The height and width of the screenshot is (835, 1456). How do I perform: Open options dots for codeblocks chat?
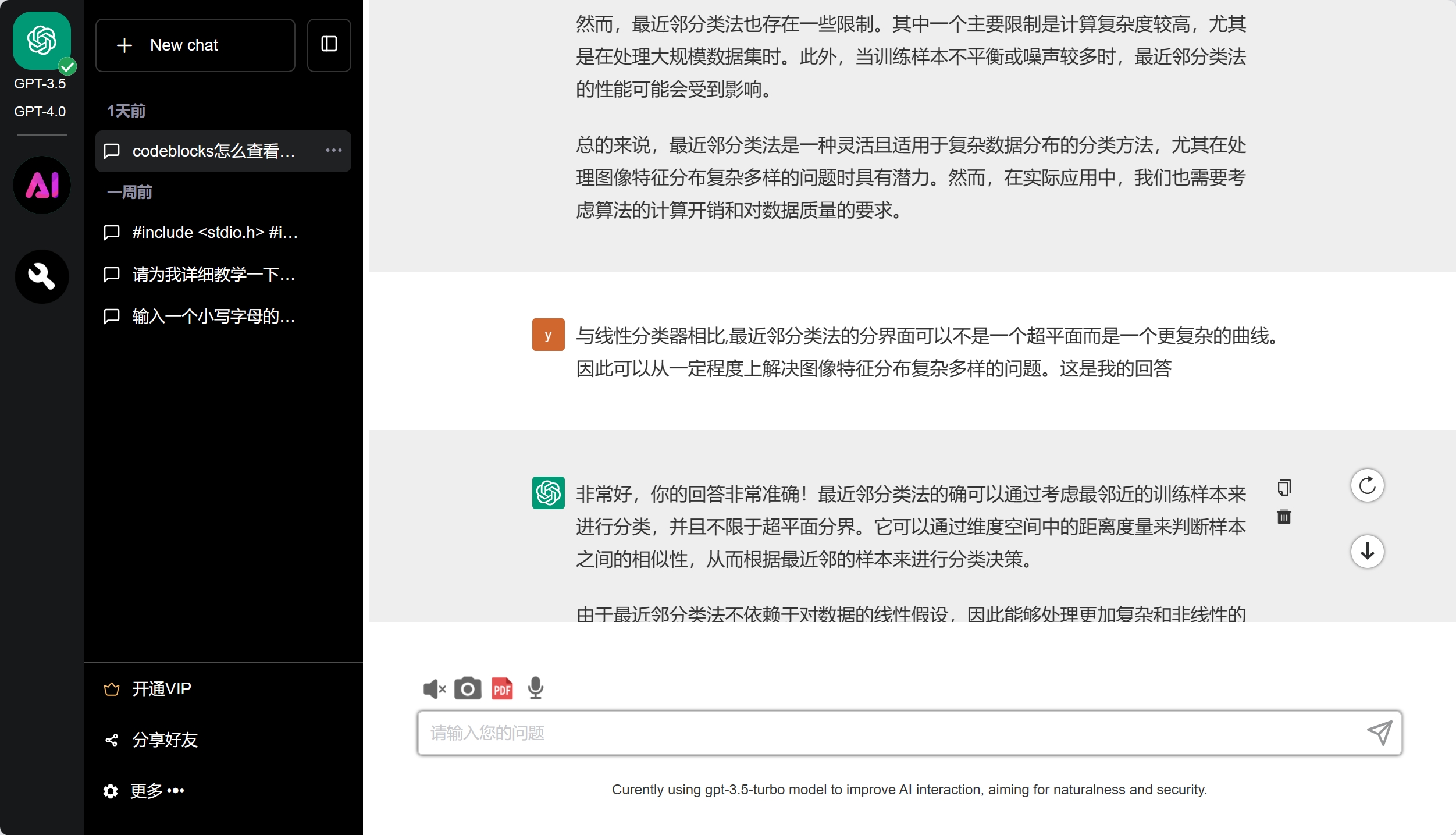tap(333, 151)
